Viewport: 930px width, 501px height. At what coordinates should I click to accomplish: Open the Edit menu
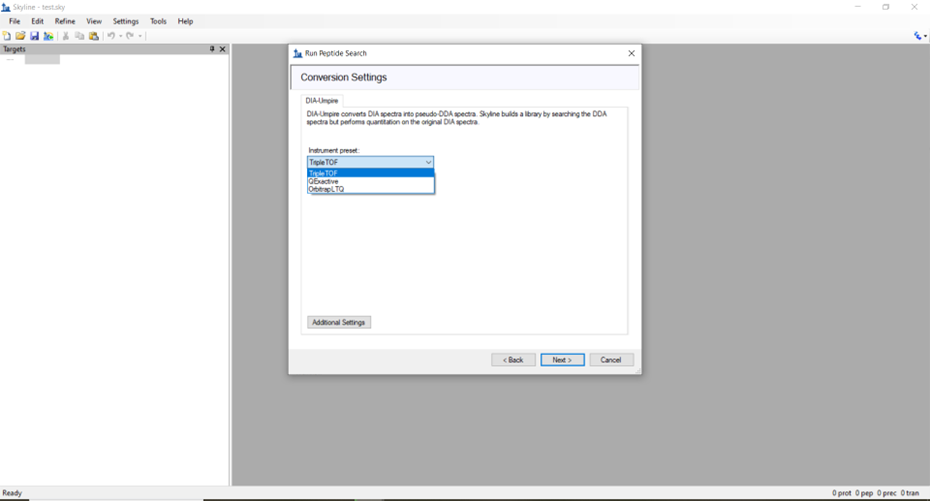37,21
